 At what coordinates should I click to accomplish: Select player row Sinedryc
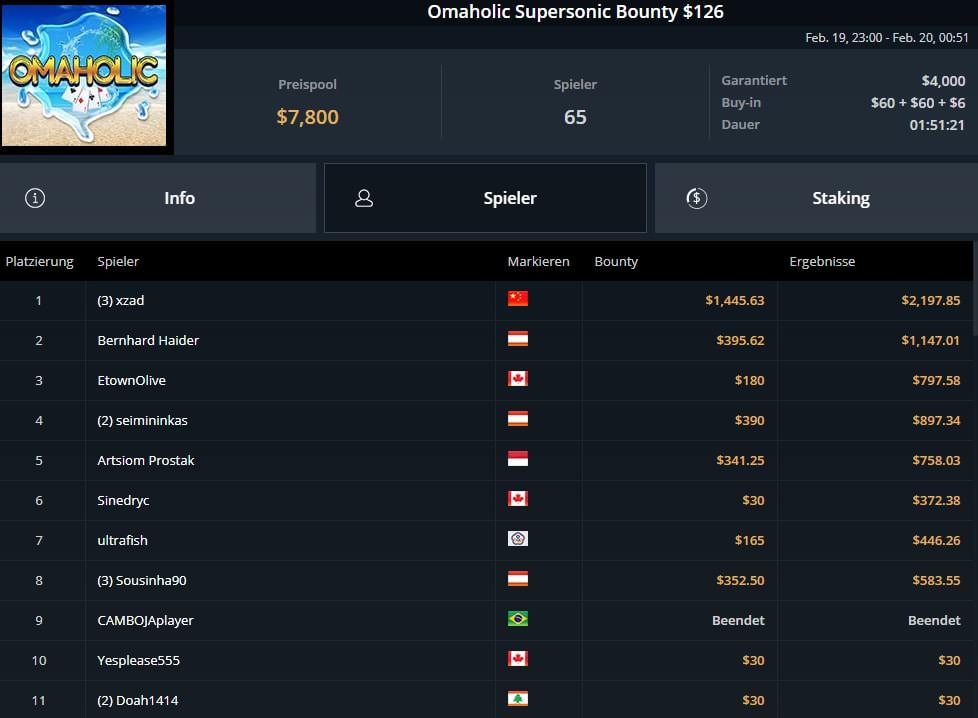(x=123, y=500)
